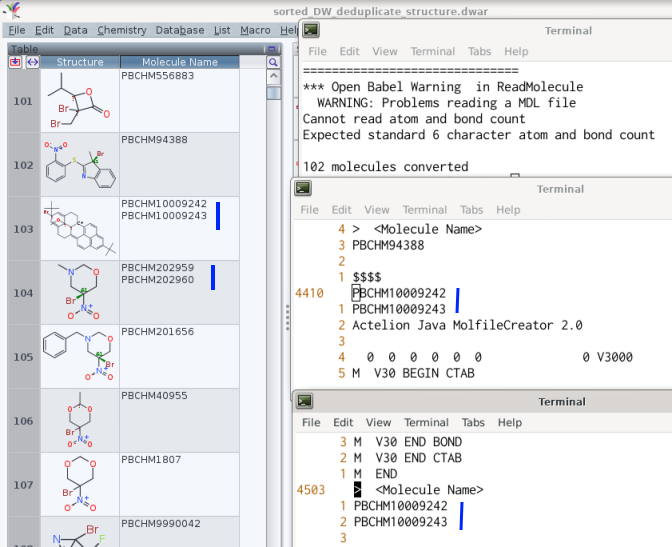Click the magnifier search icon above scrollbar

[273, 62]
